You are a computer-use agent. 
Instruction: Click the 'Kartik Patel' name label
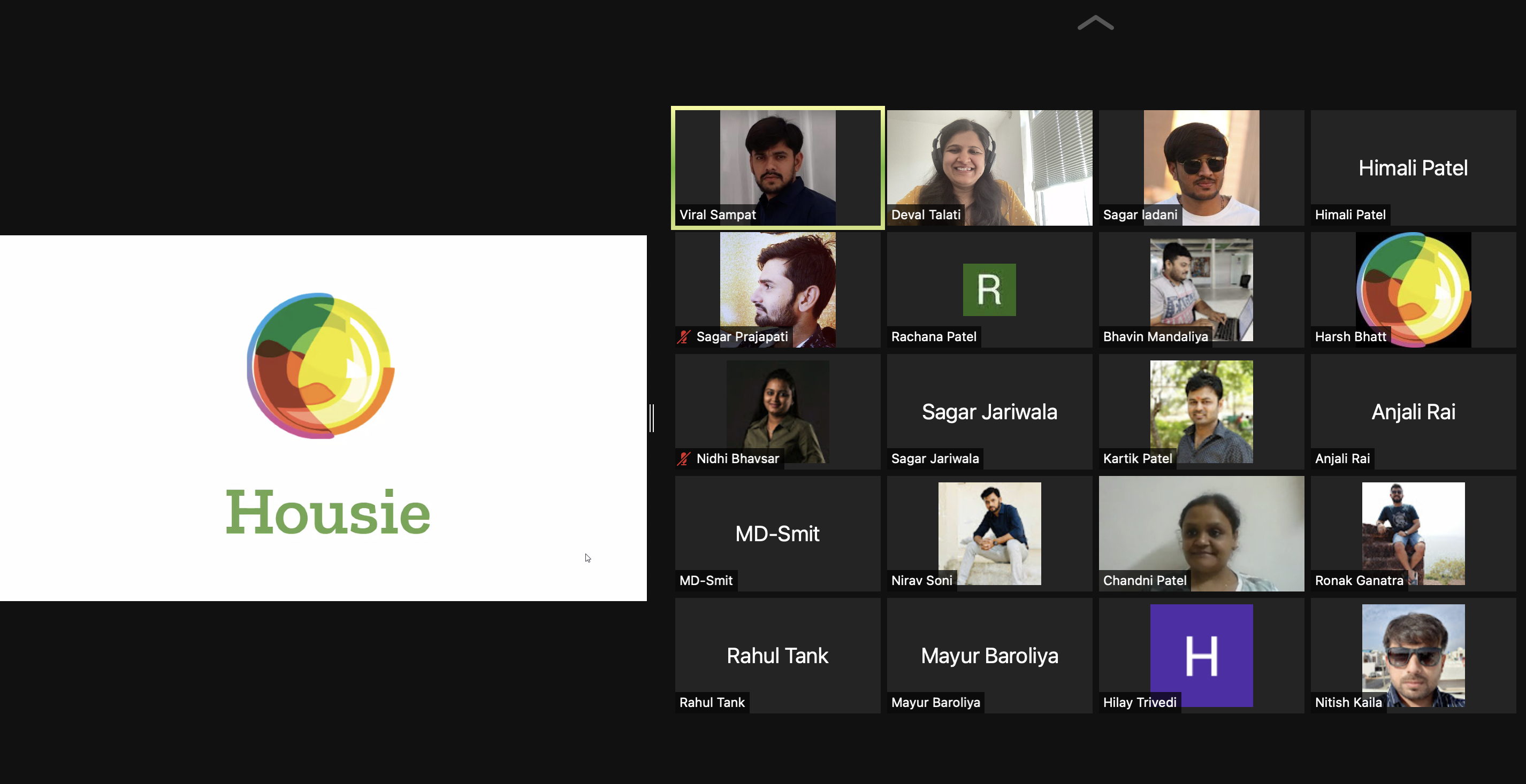(1138, 459)
